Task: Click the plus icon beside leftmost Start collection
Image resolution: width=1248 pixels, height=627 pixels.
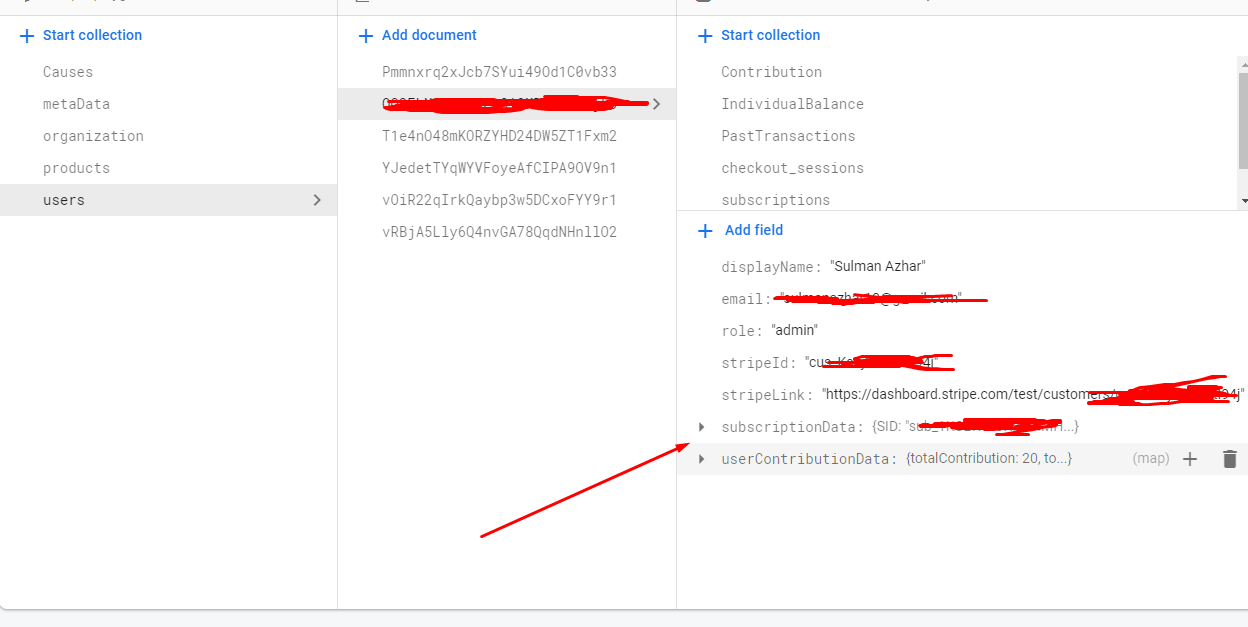Action: (x=24, y=35)
